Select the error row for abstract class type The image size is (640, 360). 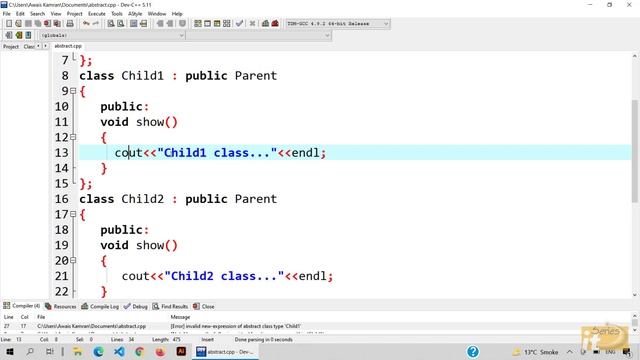(x=316, y=326)
